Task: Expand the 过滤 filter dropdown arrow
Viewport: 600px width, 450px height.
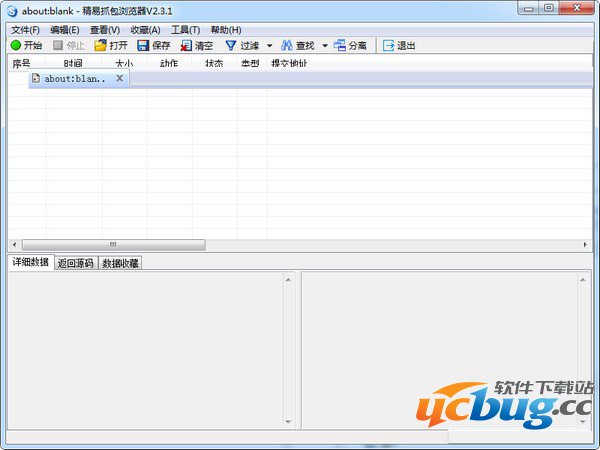Action: pyautogui.click(x=269, y=46)
